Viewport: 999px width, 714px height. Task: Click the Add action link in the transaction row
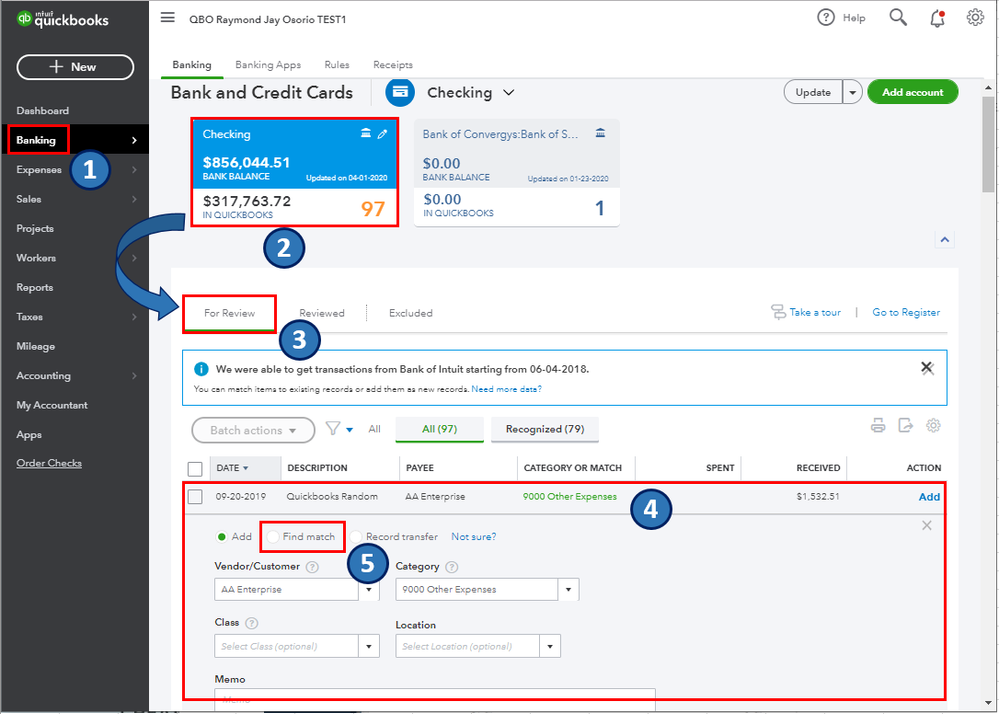pyautogui.click(x=929, y=497)
